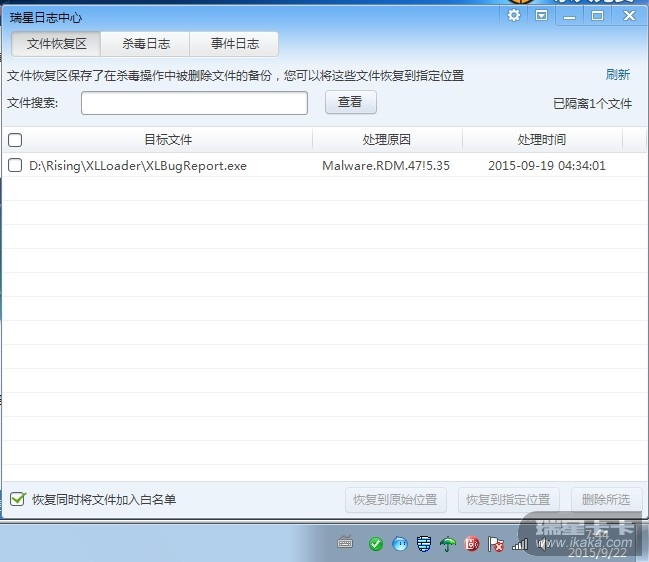649x562 pixels.
Task: Maximize the 瑞星日志中心 window
Action: pyautogui.click(x=597, y=16)
